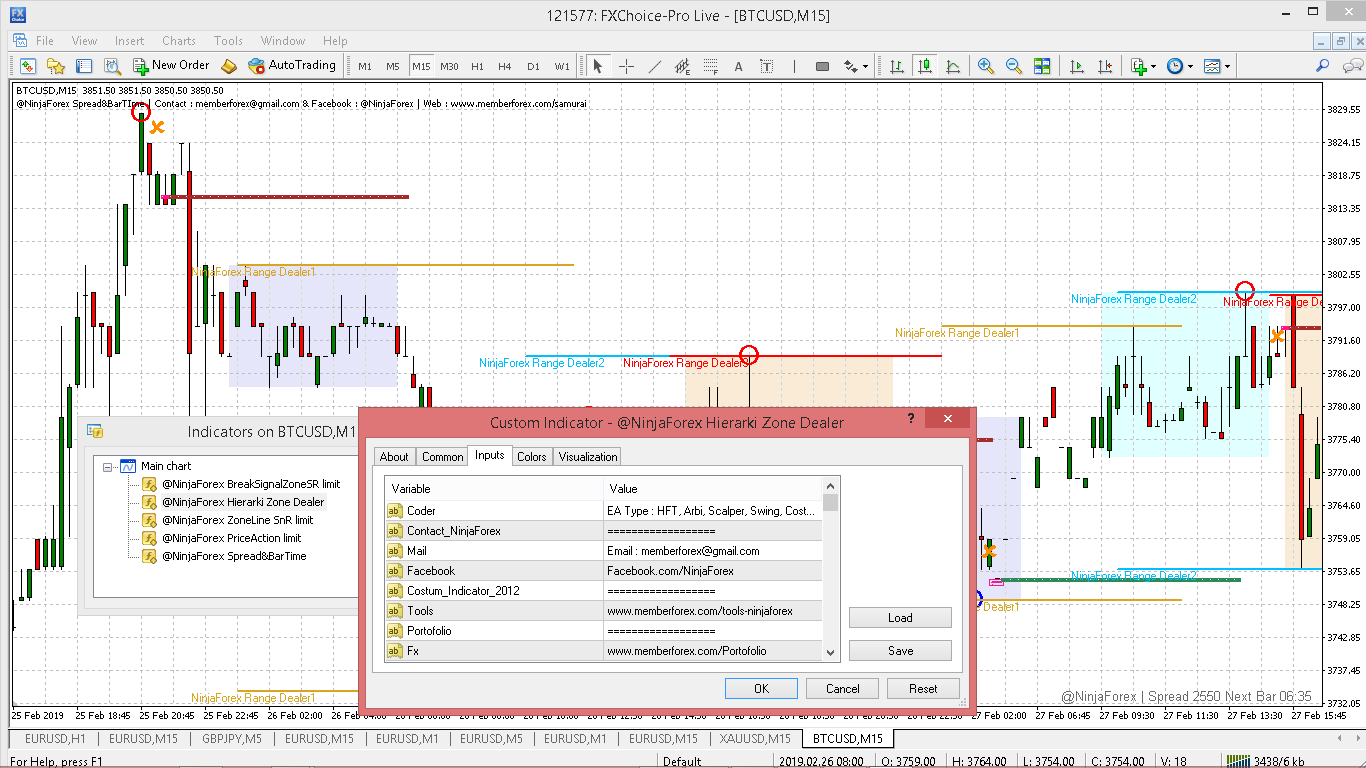Image resolution: width=1366 pixels, height=768 pixels.
Task: Select @NinjaForex PriceAction limit indicator
Action: [231, 538]
